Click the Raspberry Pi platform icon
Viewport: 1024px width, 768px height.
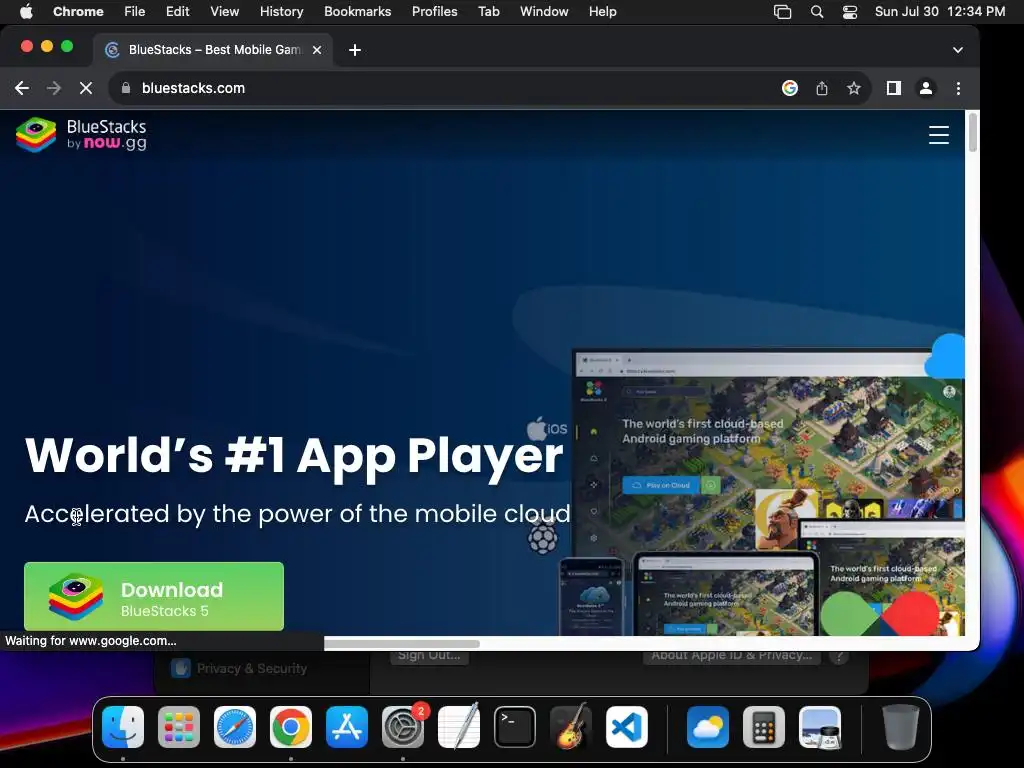tap(542, 536)
